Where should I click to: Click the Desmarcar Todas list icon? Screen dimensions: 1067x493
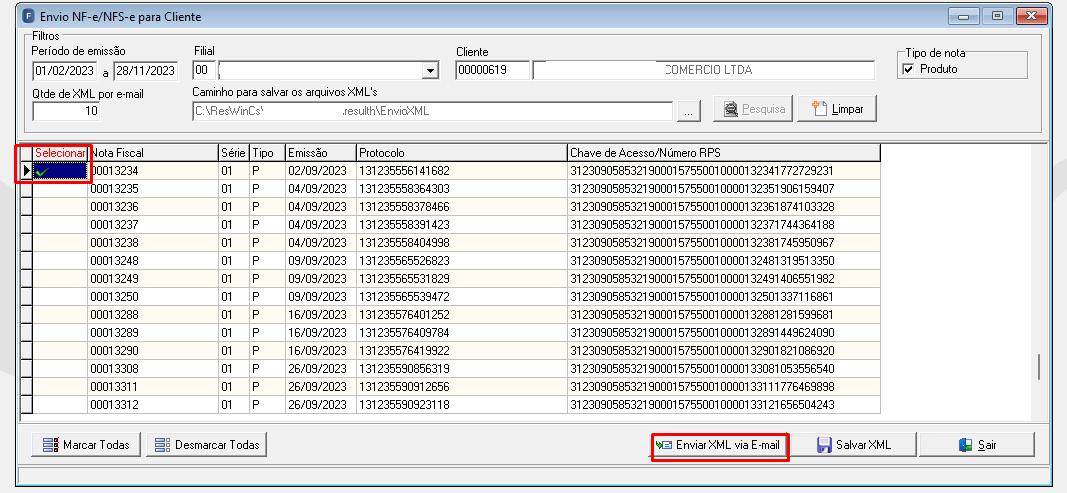coord(162,445)
